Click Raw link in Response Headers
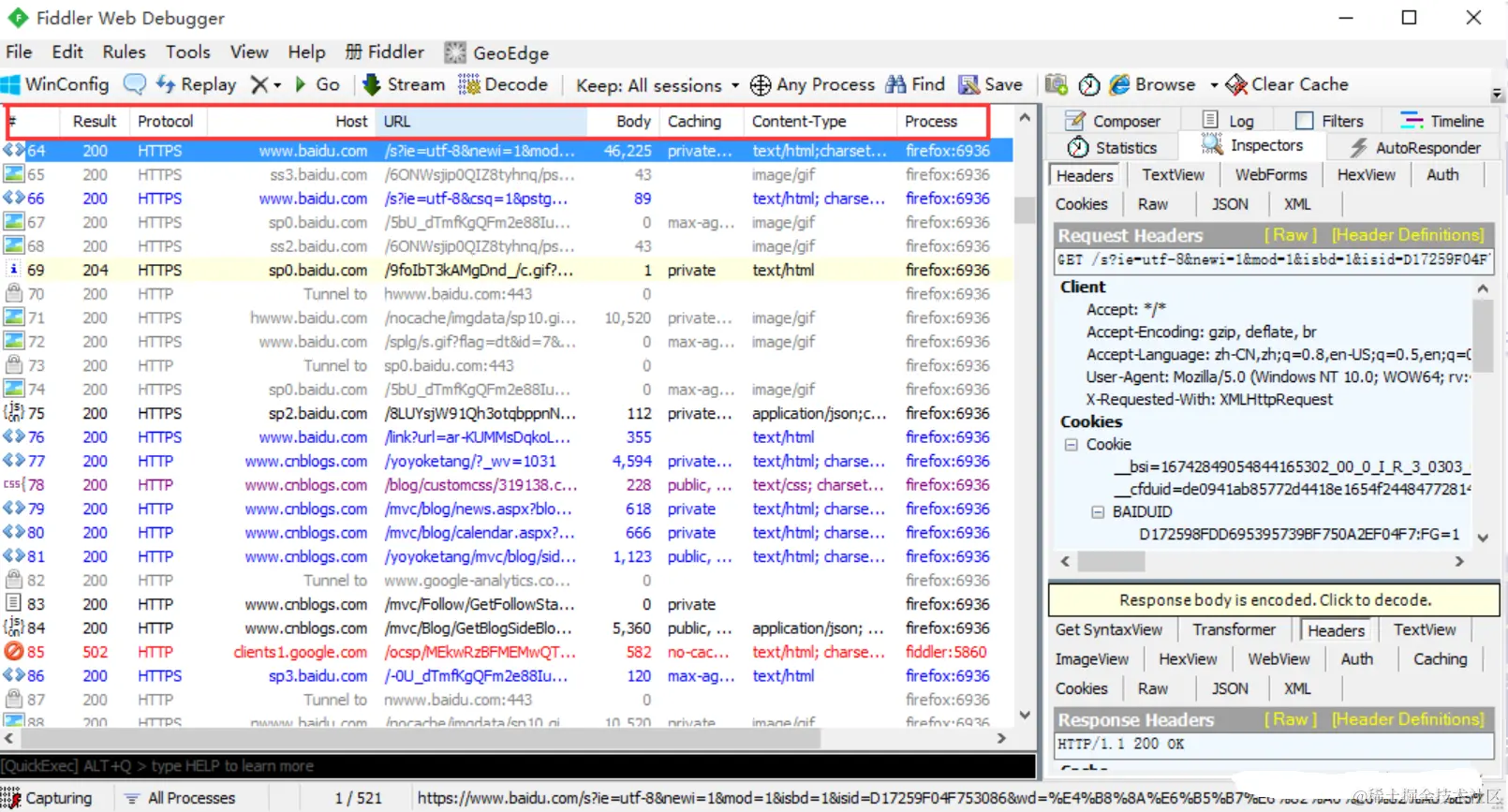The image size is (1508, 812). tap(1291, 719)
